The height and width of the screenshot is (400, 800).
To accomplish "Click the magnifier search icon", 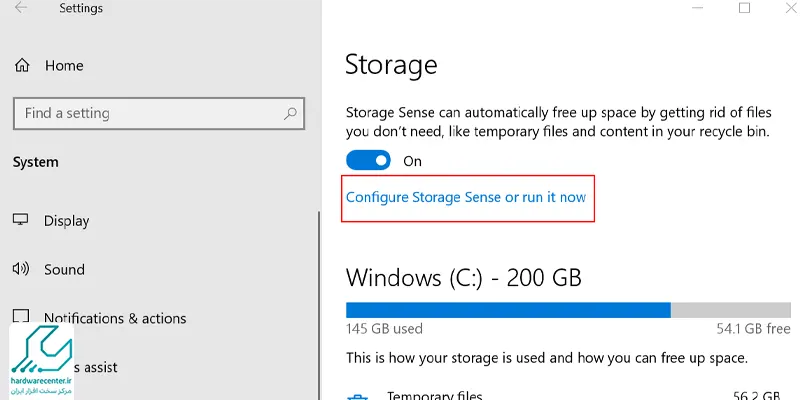I will 290,113.
